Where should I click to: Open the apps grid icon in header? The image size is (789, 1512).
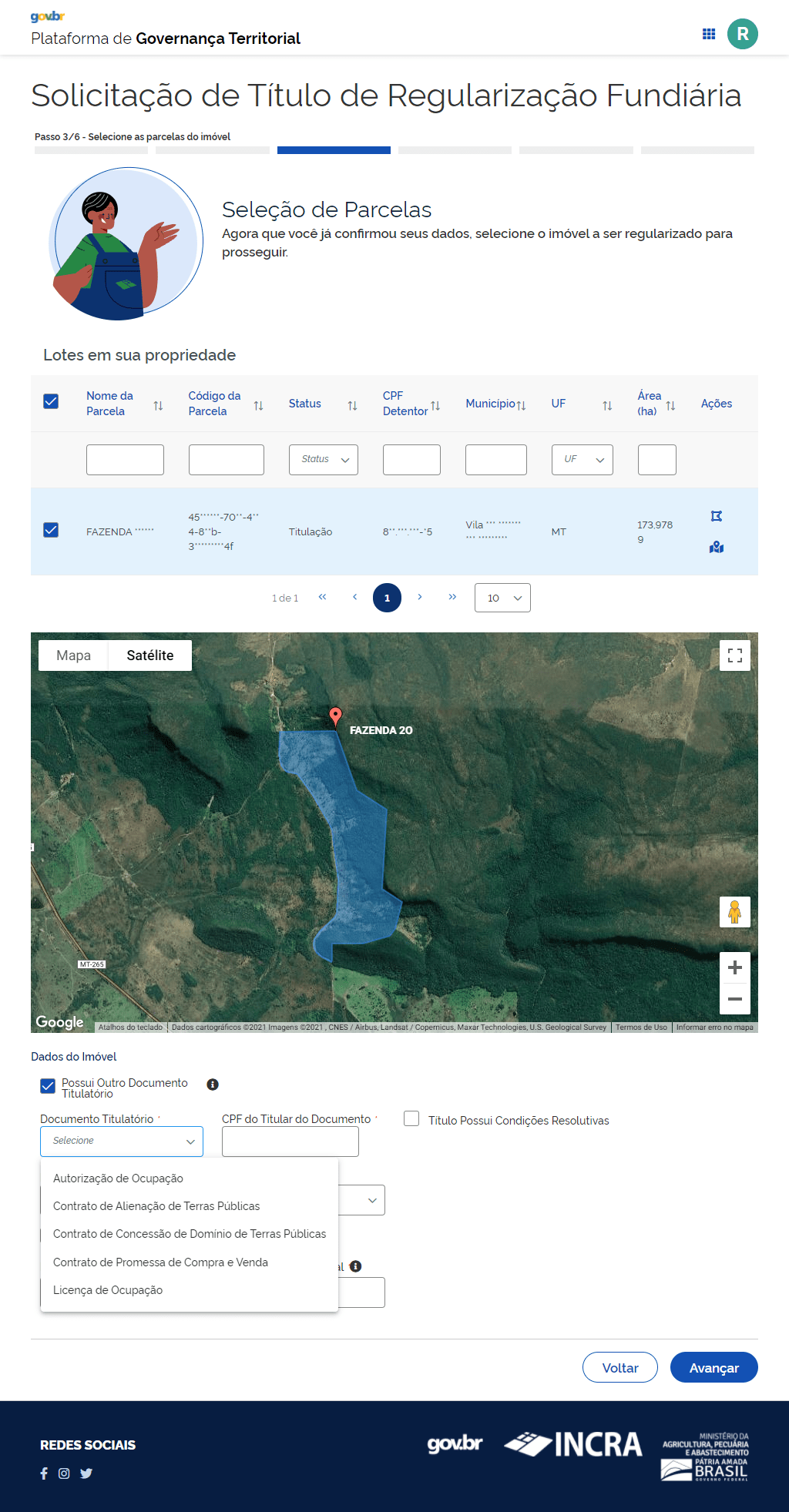click(709, 34)
